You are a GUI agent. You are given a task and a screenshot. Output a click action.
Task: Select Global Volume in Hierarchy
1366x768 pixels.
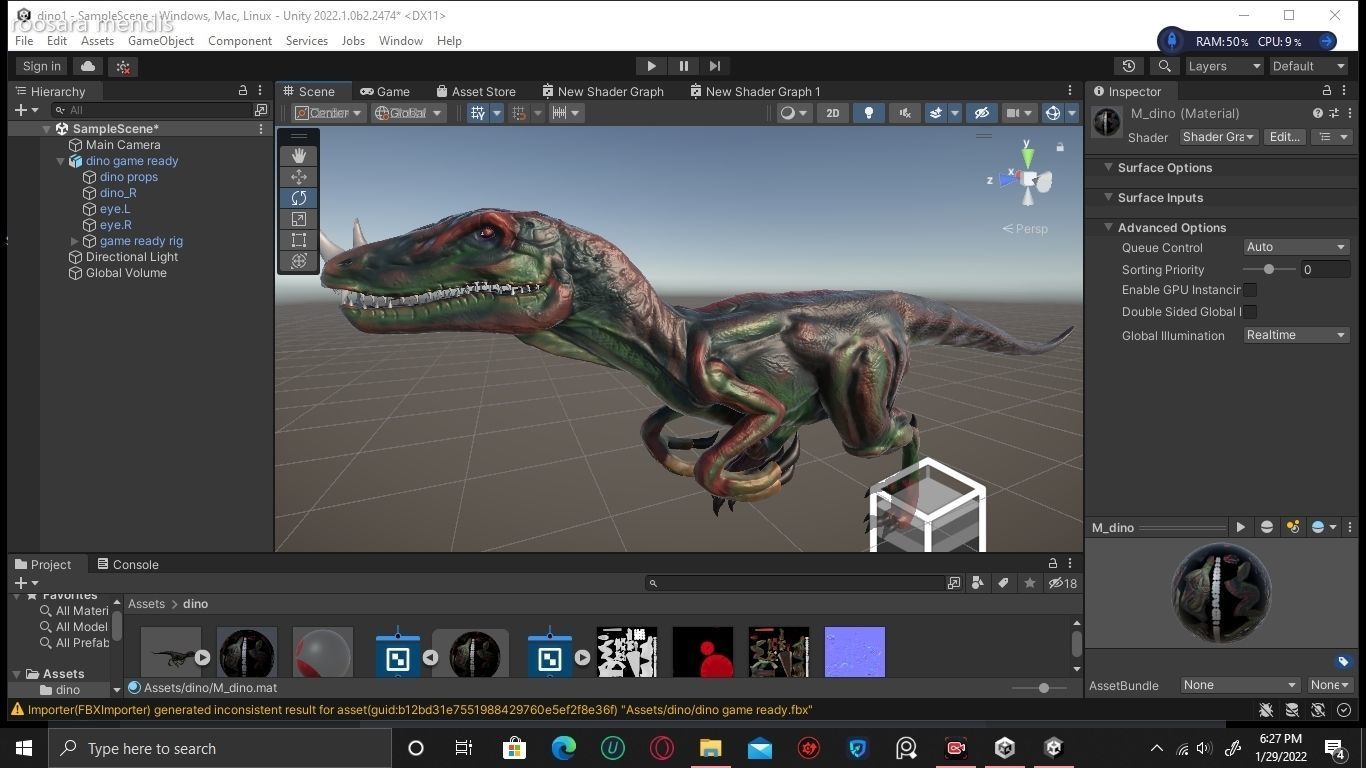pos(126,273)
